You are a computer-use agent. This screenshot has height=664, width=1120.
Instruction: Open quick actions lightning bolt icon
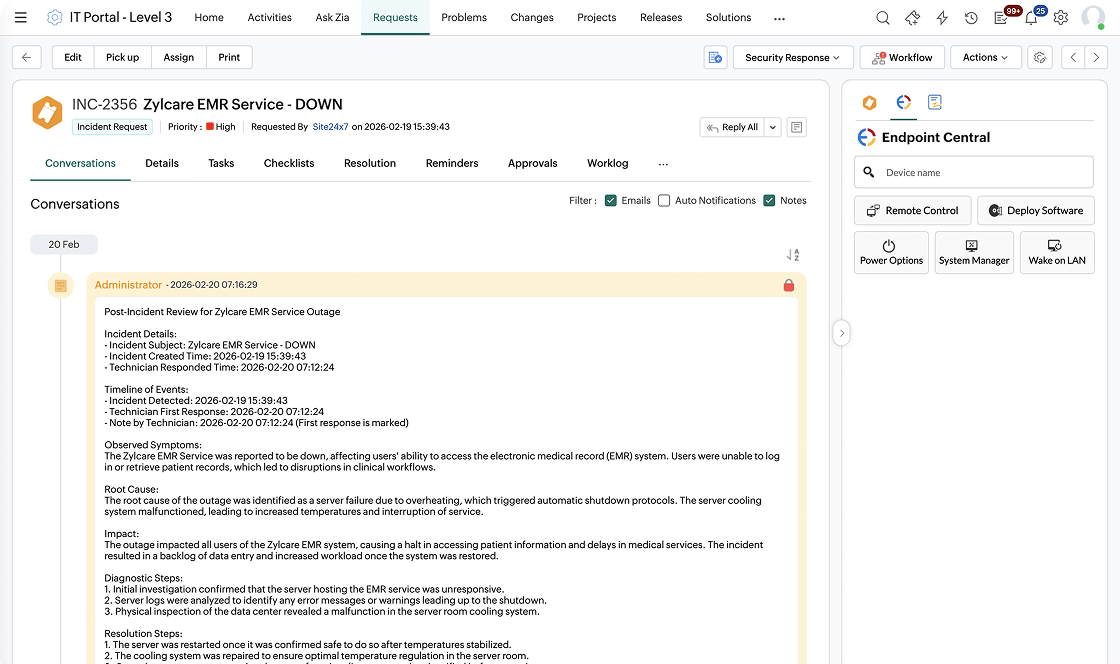pyautogui.click(x=942, y=18)
